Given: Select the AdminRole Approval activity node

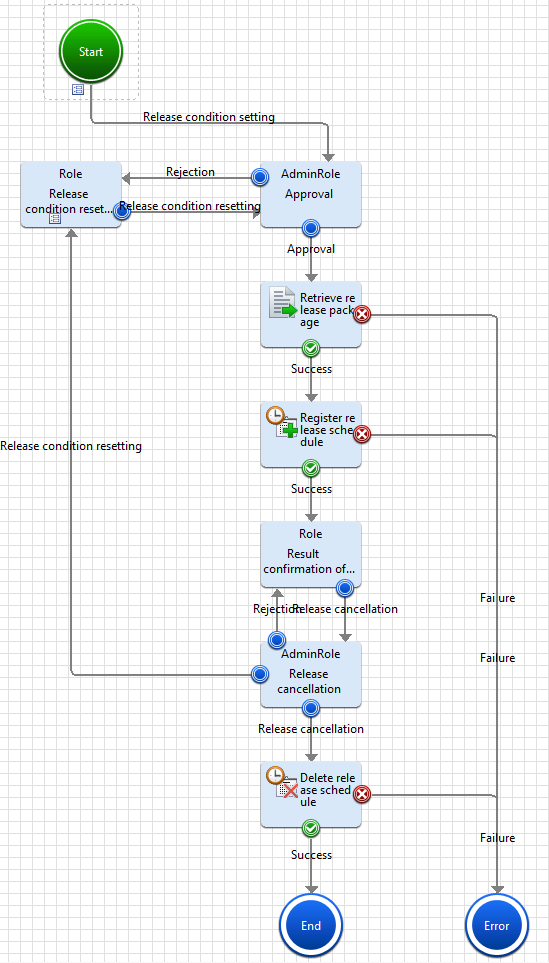Looking at the screenshot, I should point(311,194).
